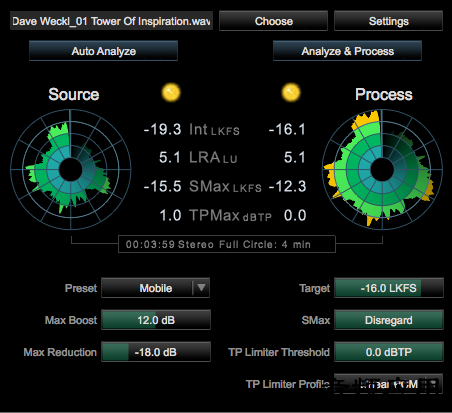Adjust the Max Boost 12.0 dB slider

coord(156,320)
